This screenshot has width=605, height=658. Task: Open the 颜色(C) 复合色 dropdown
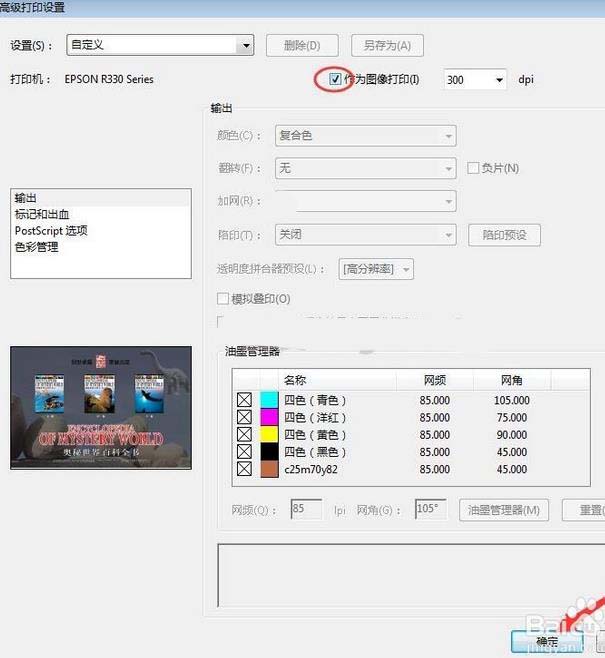[x=365, y=136]
